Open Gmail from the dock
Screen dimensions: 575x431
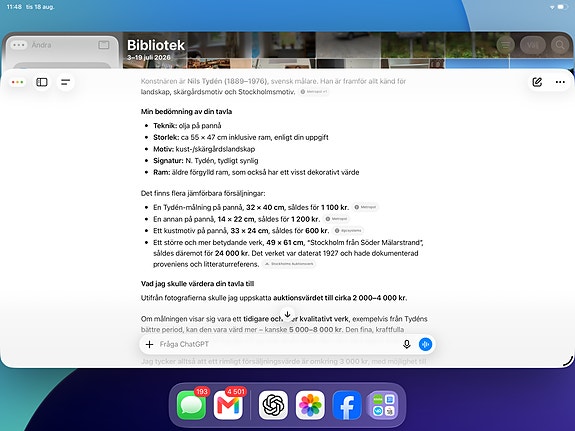pyautogui.click(x=228, y=405)
